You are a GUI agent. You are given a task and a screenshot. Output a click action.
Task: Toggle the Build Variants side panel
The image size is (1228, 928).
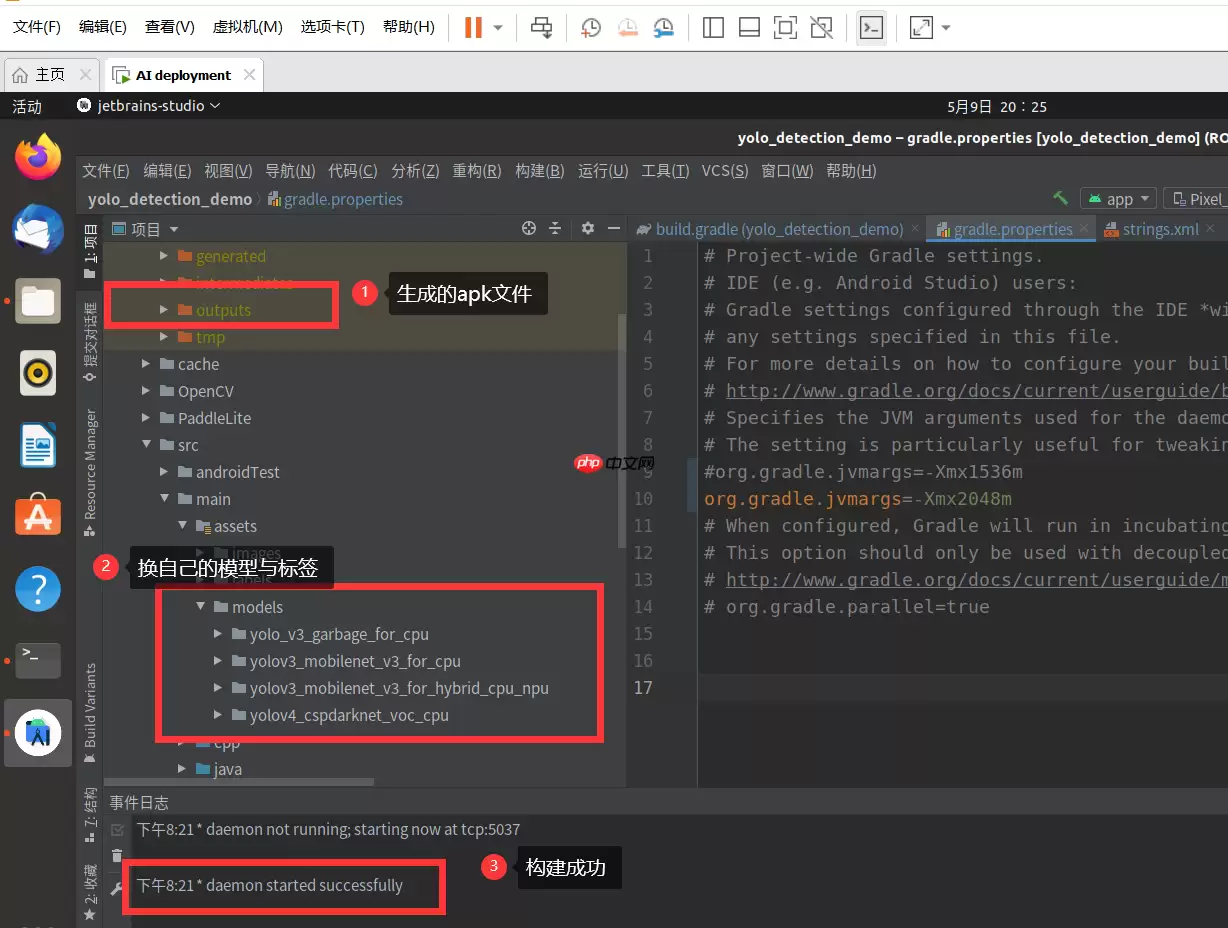click(90, 706)
